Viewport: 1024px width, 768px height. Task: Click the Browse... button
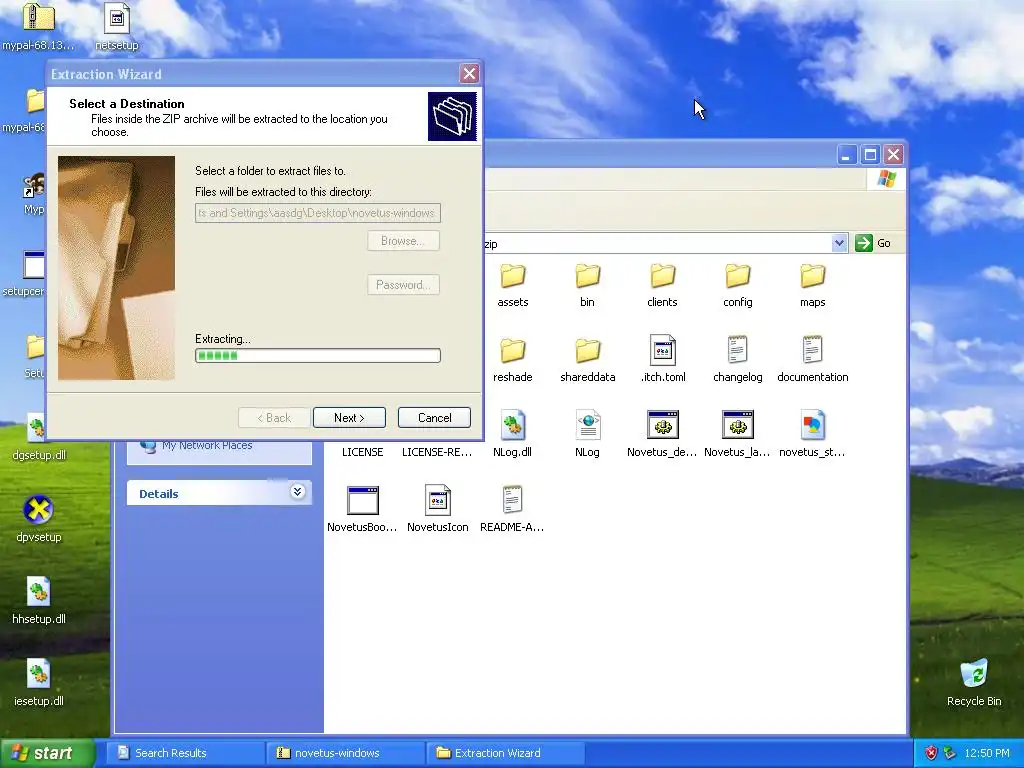click(403, 241)
